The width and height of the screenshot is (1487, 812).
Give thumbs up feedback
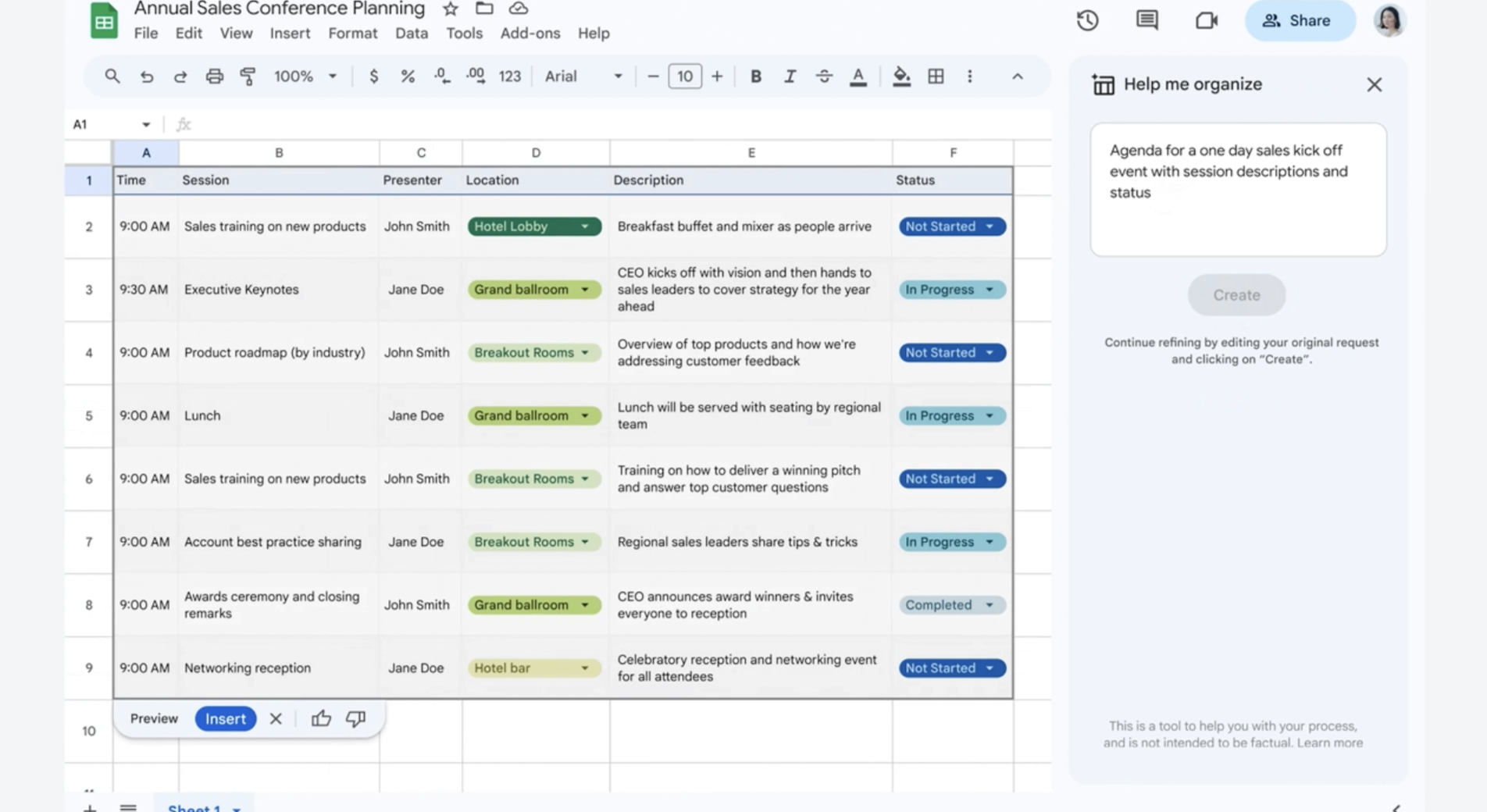pyautogui.click(x=321, y=719)
